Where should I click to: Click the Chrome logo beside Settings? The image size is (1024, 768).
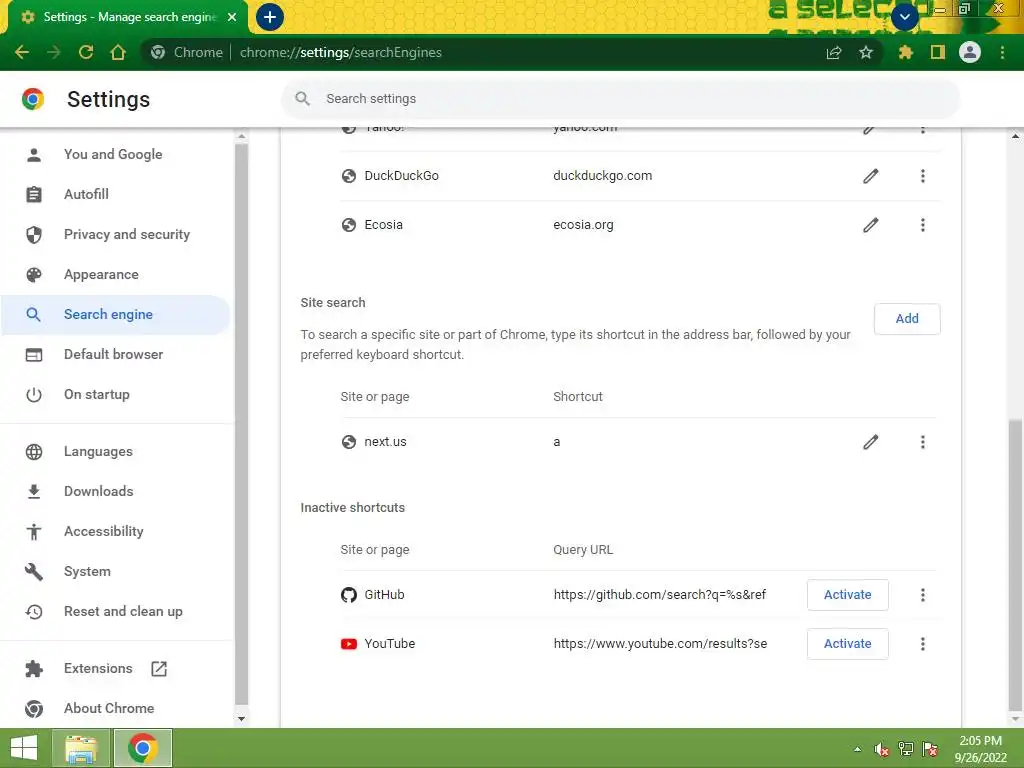[33, 99]
